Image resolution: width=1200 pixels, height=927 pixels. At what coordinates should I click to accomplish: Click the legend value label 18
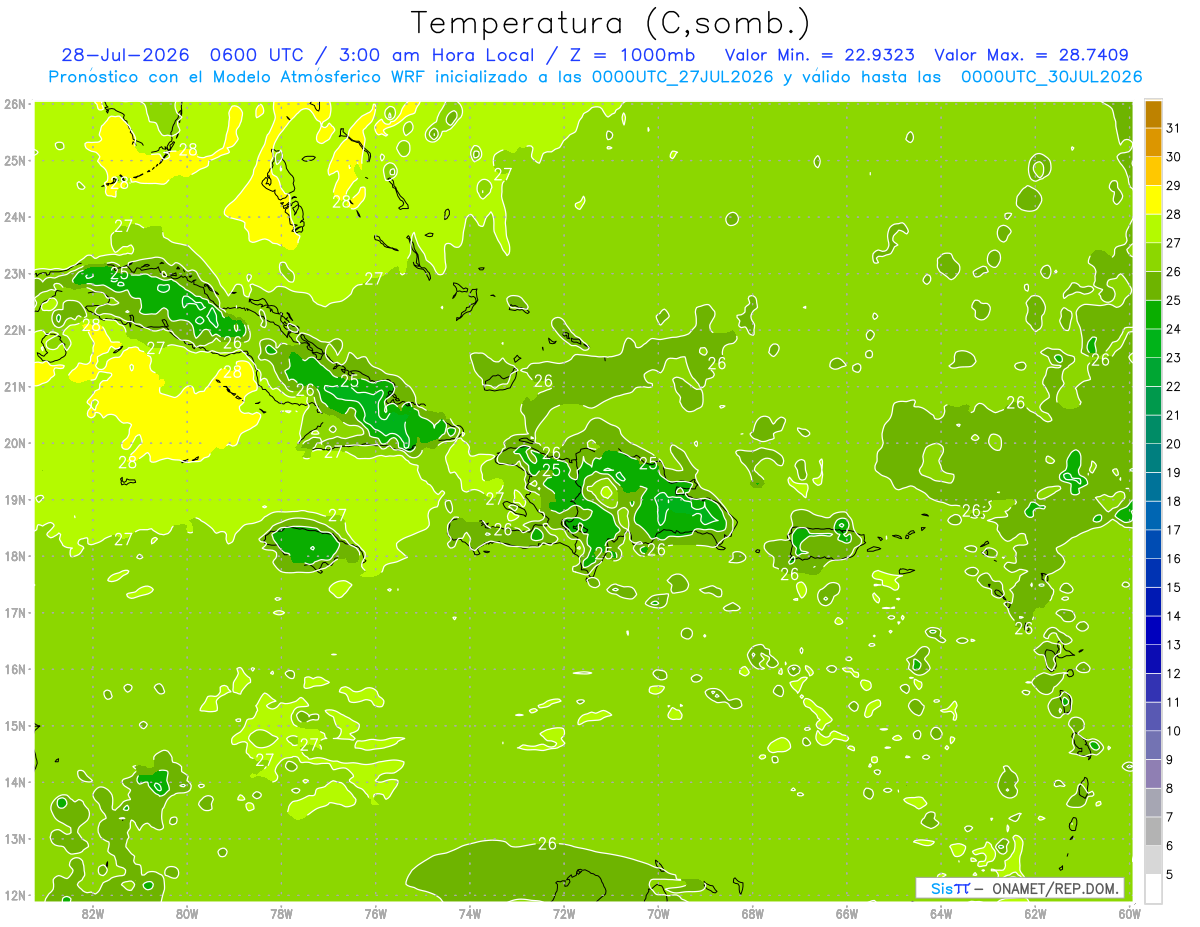coord(1173,501)
